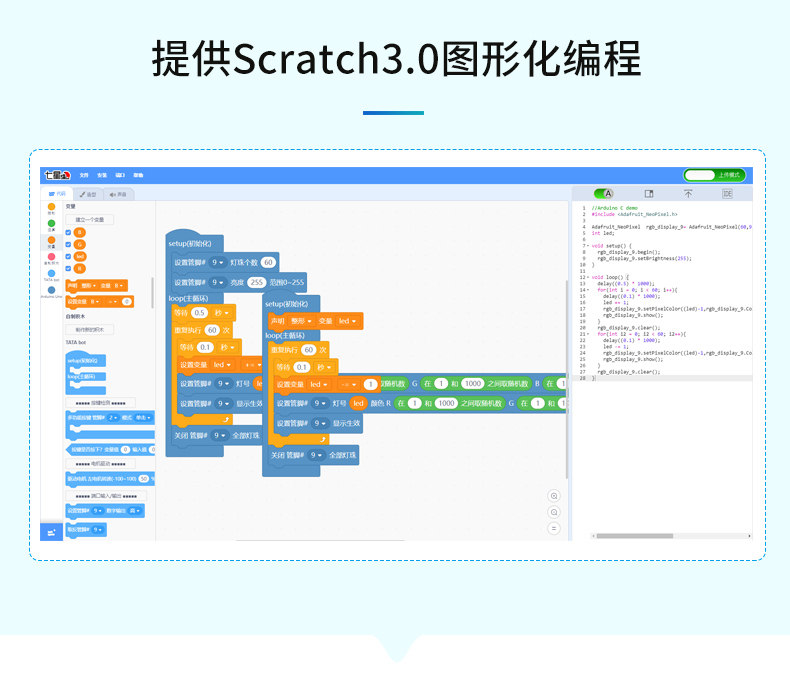The height and width of the screenshot is (690, 790).
Task: Open the last header menu 帮助
Action: (x=138, y=175)
